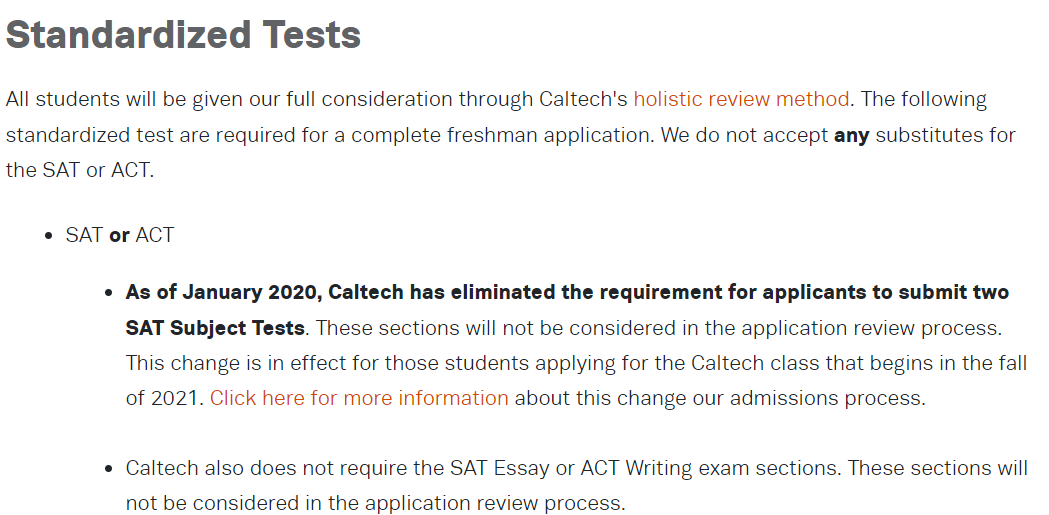Select the bold "or" between SAT and ACT

[x=120, y=235]
